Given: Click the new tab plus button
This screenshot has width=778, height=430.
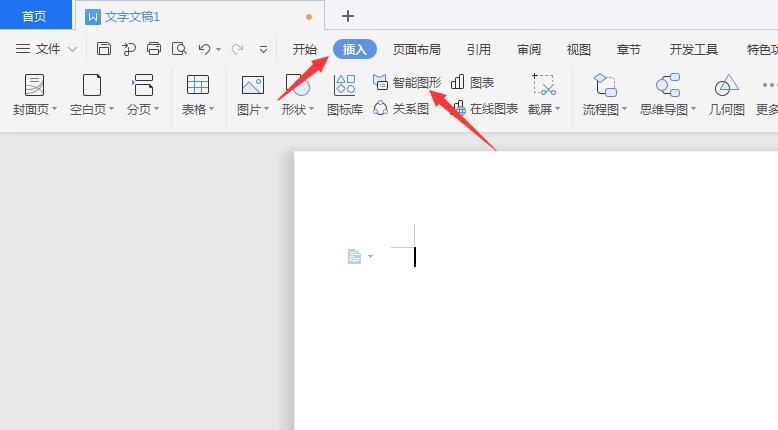Looking at the screenshot, I should click(348, 16).
